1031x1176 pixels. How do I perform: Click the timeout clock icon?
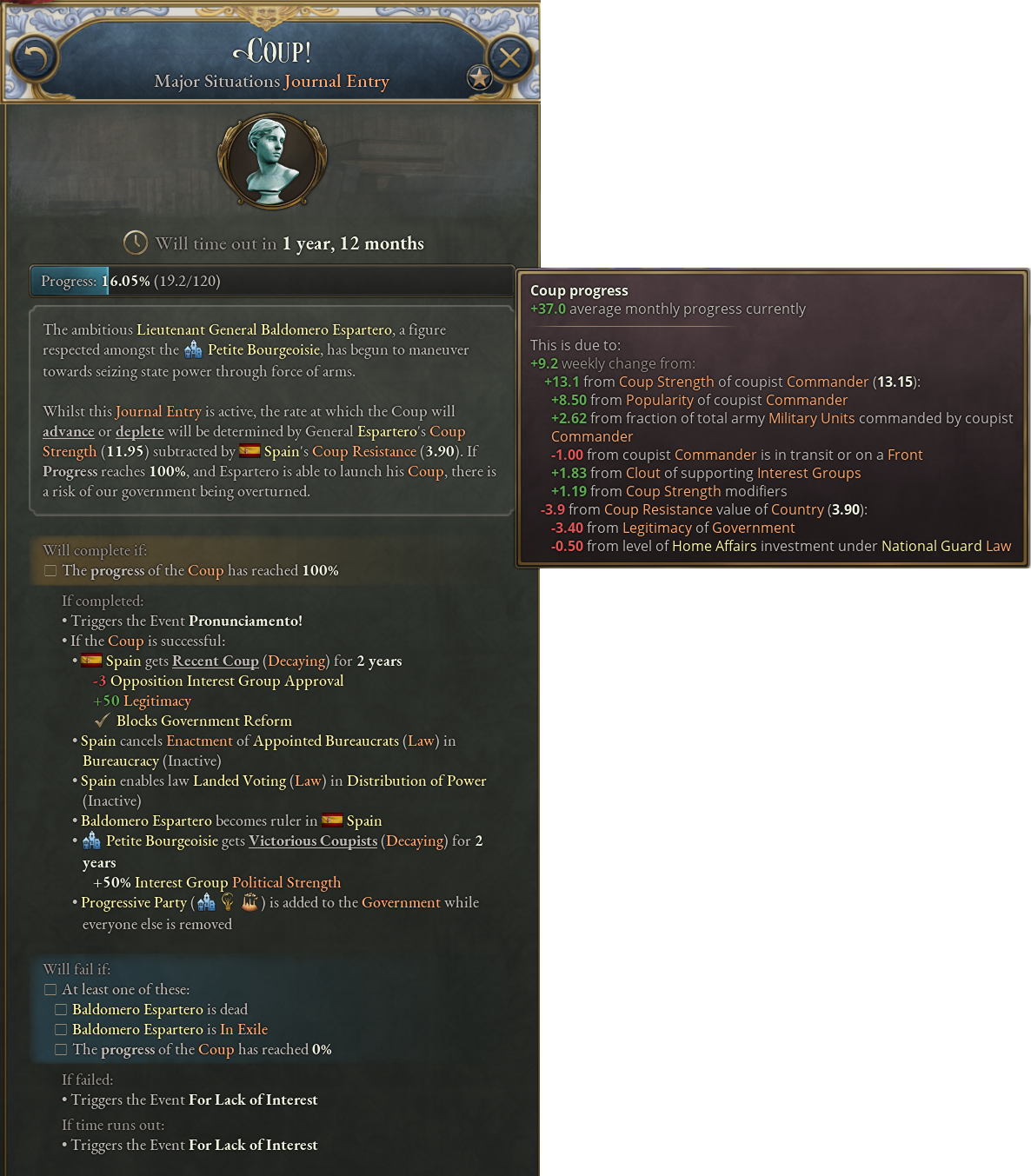point(136,243)
